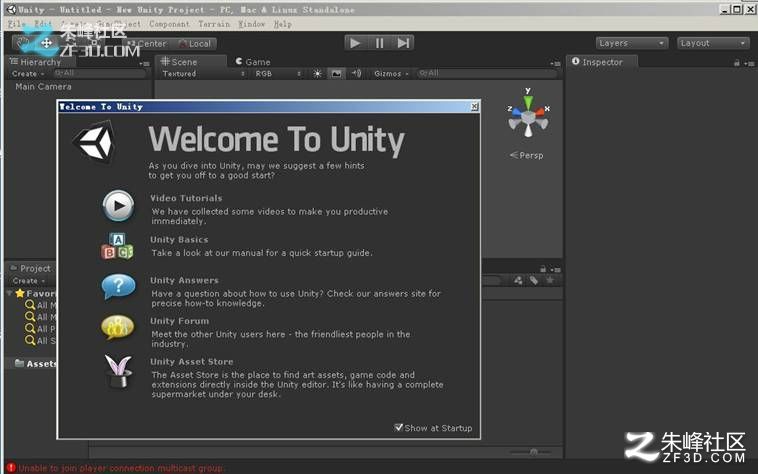The height and width of the screenshot is (474, 758).
Task: Open the Terrain menu
Action: click(x=214, y=24)
